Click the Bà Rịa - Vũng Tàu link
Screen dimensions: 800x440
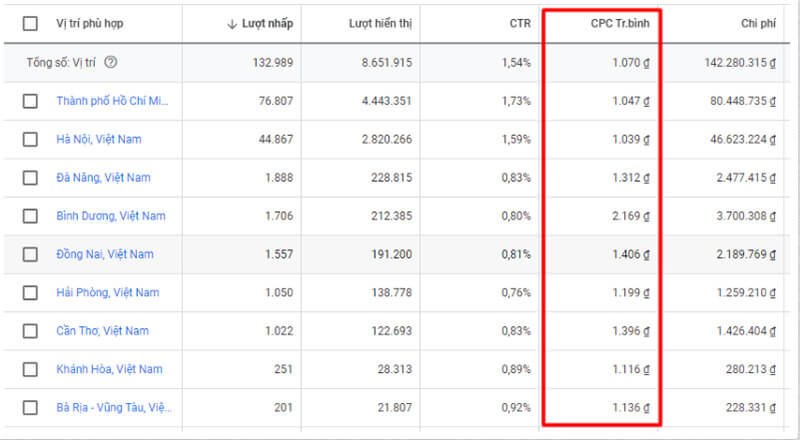click(113, 408)
